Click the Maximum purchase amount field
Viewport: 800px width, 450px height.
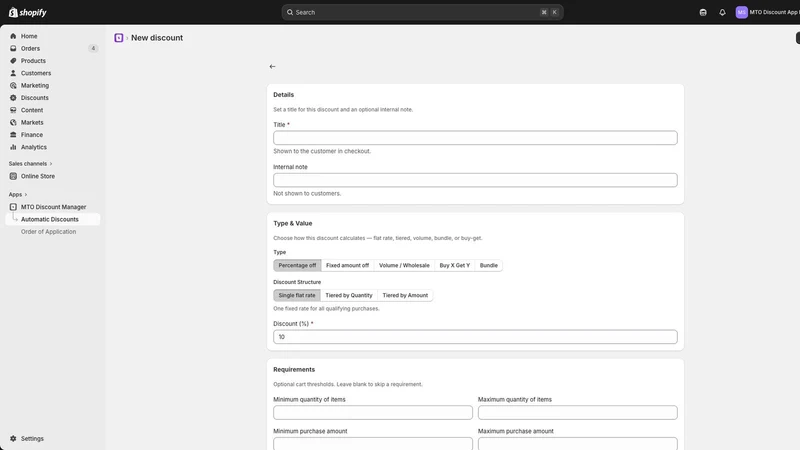(x=578, y=443)
